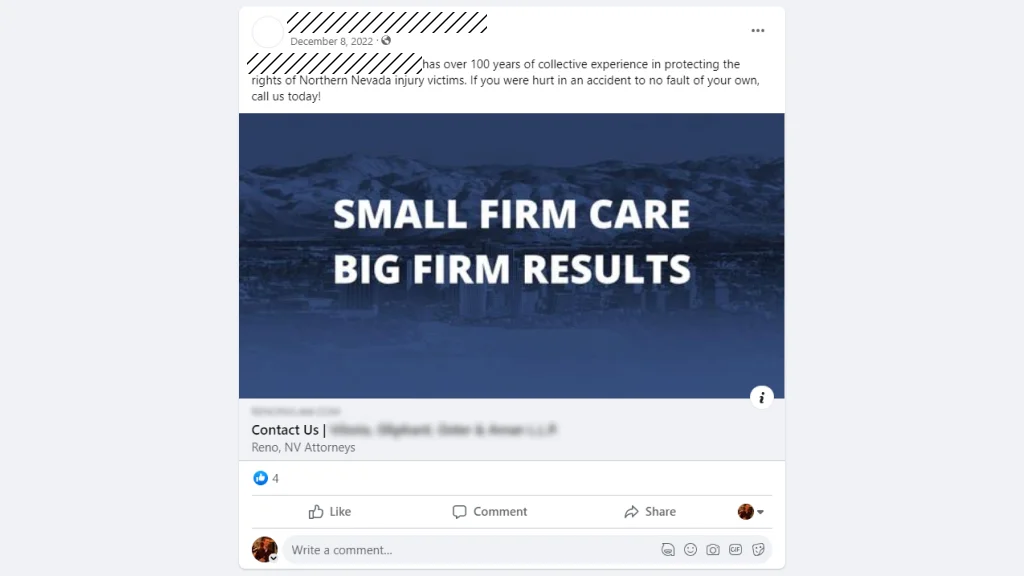The image size is (1024, 576).
Task: Click the globe public-audience icon
Action: (x=386, y=40)
